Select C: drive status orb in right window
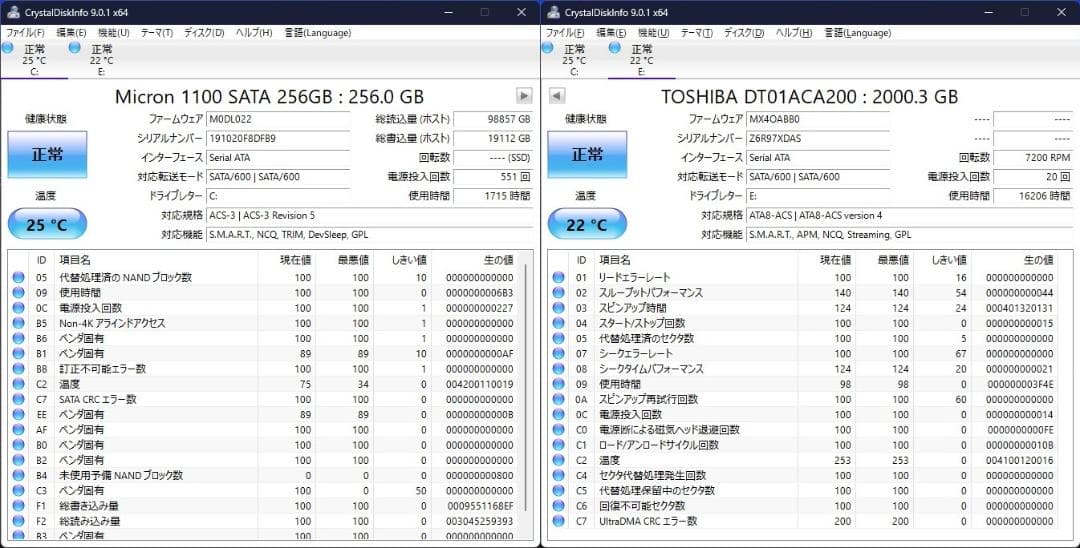The width and height of the screenshot is (1080, 548). [x=548, y=48]
